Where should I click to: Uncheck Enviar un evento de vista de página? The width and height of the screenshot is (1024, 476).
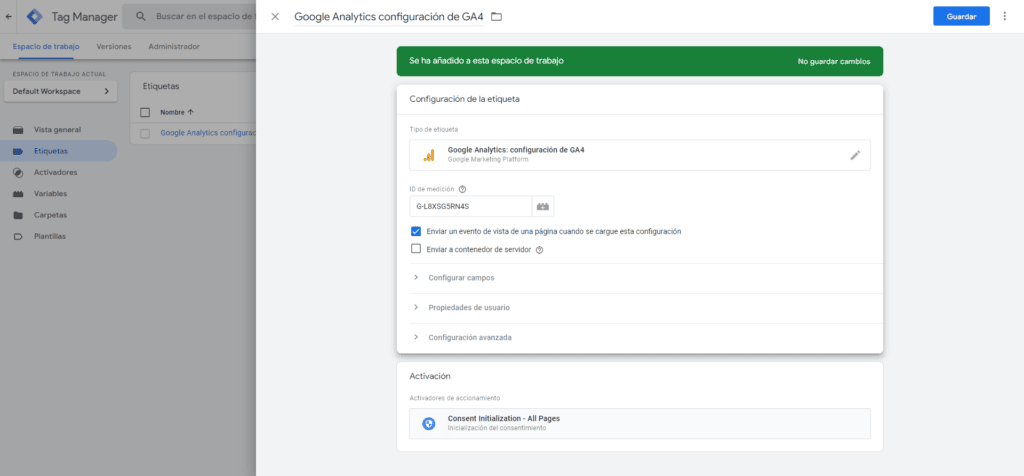pos(415,231)
